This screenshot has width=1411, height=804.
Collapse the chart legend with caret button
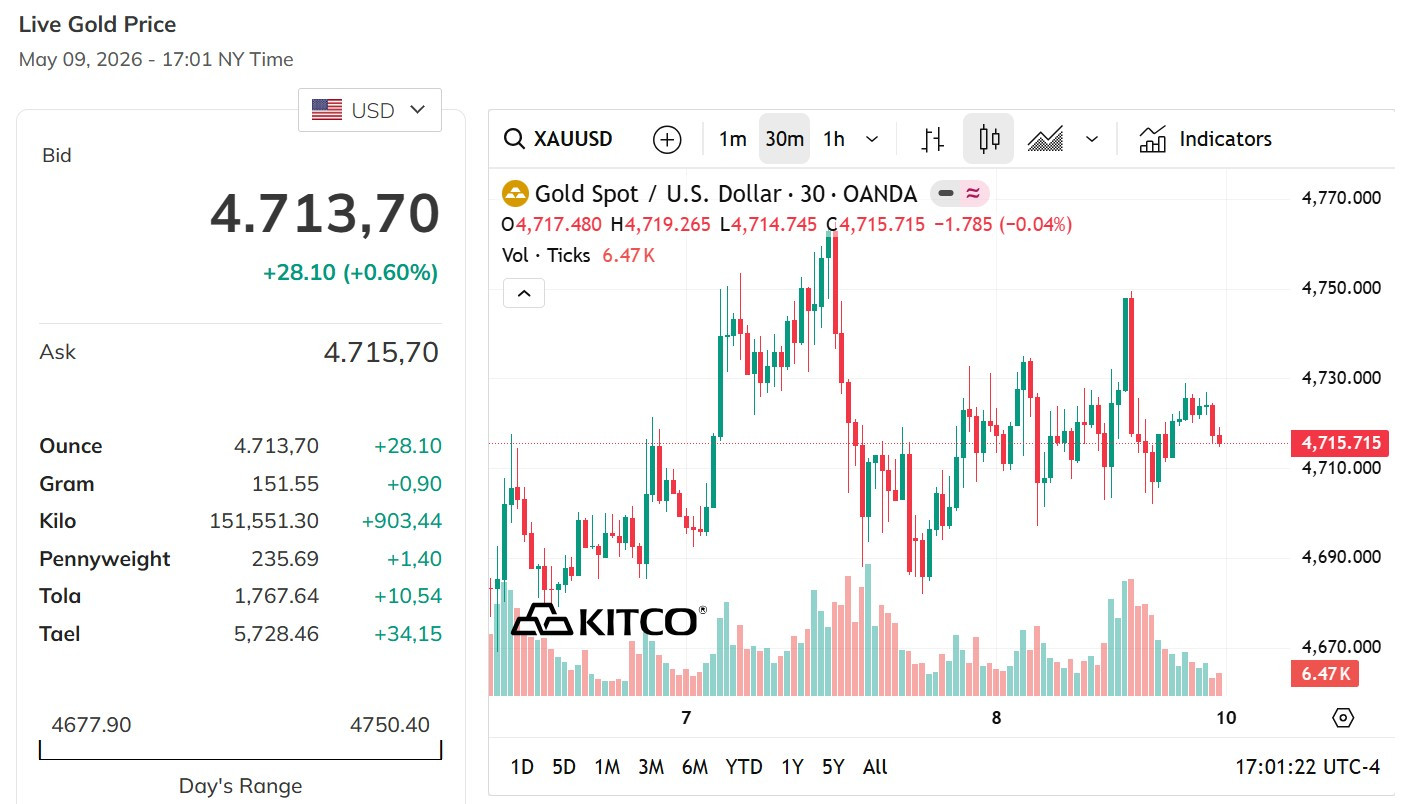(x=523, y=294)
